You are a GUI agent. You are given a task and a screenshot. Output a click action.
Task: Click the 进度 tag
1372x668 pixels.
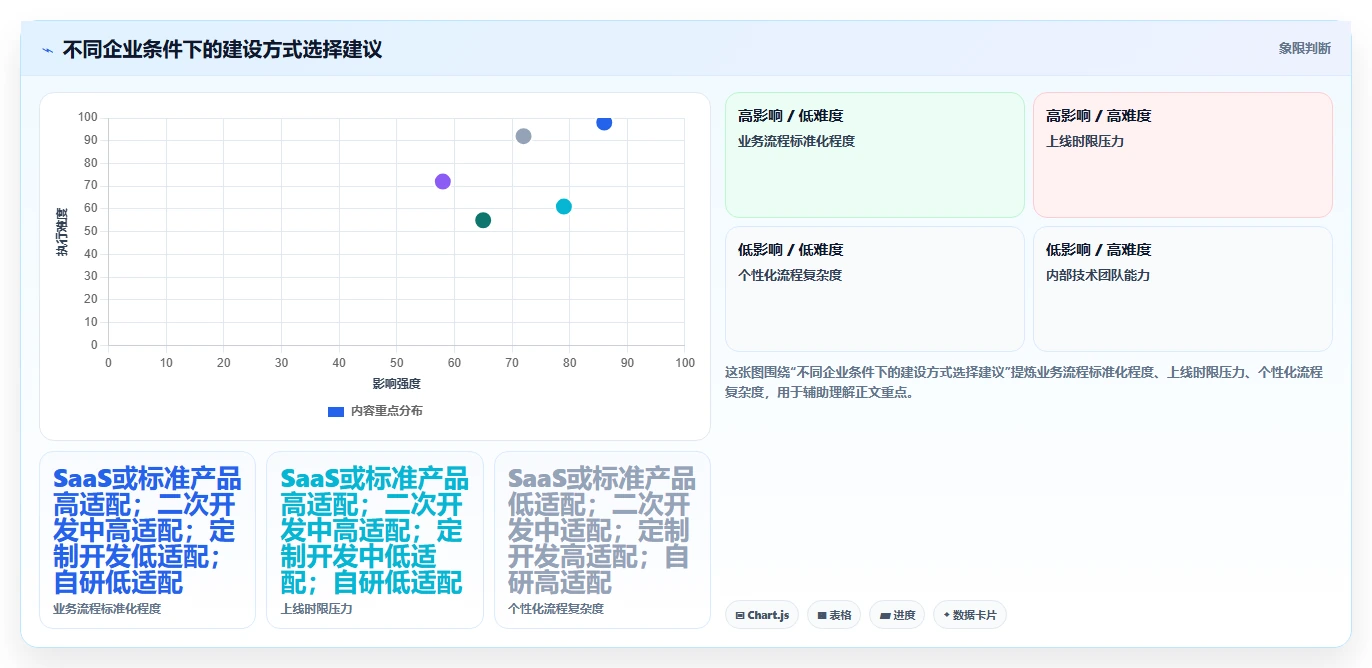pyautogui.click(x=897, y=615)
